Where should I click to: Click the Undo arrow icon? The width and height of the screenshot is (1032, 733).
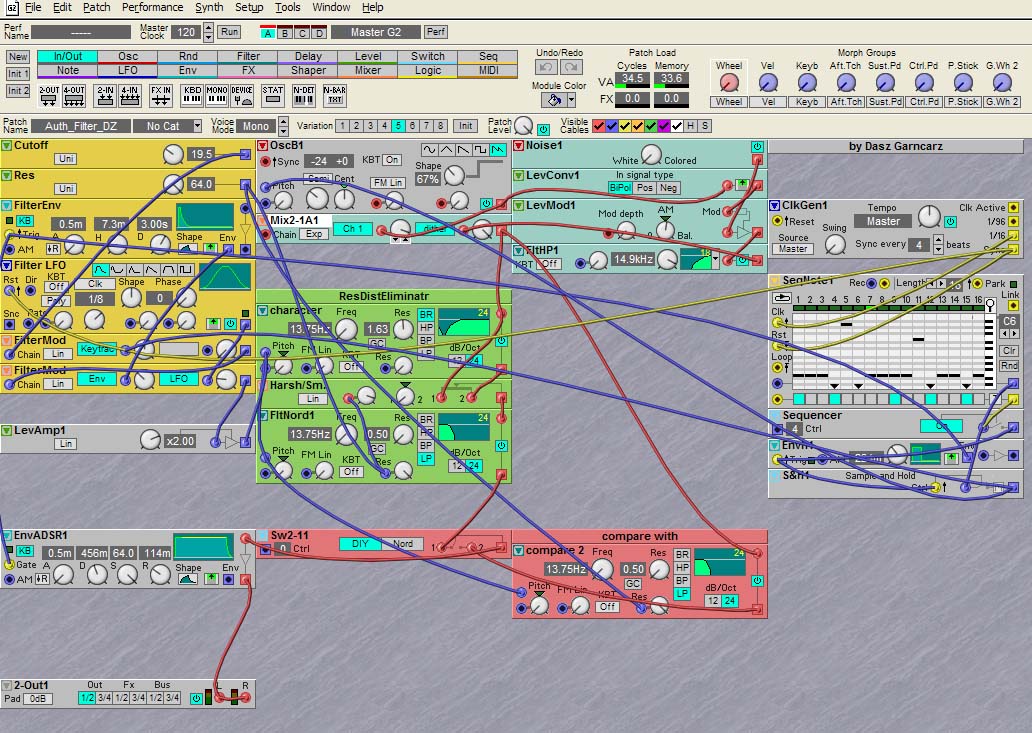click(546, 66)
